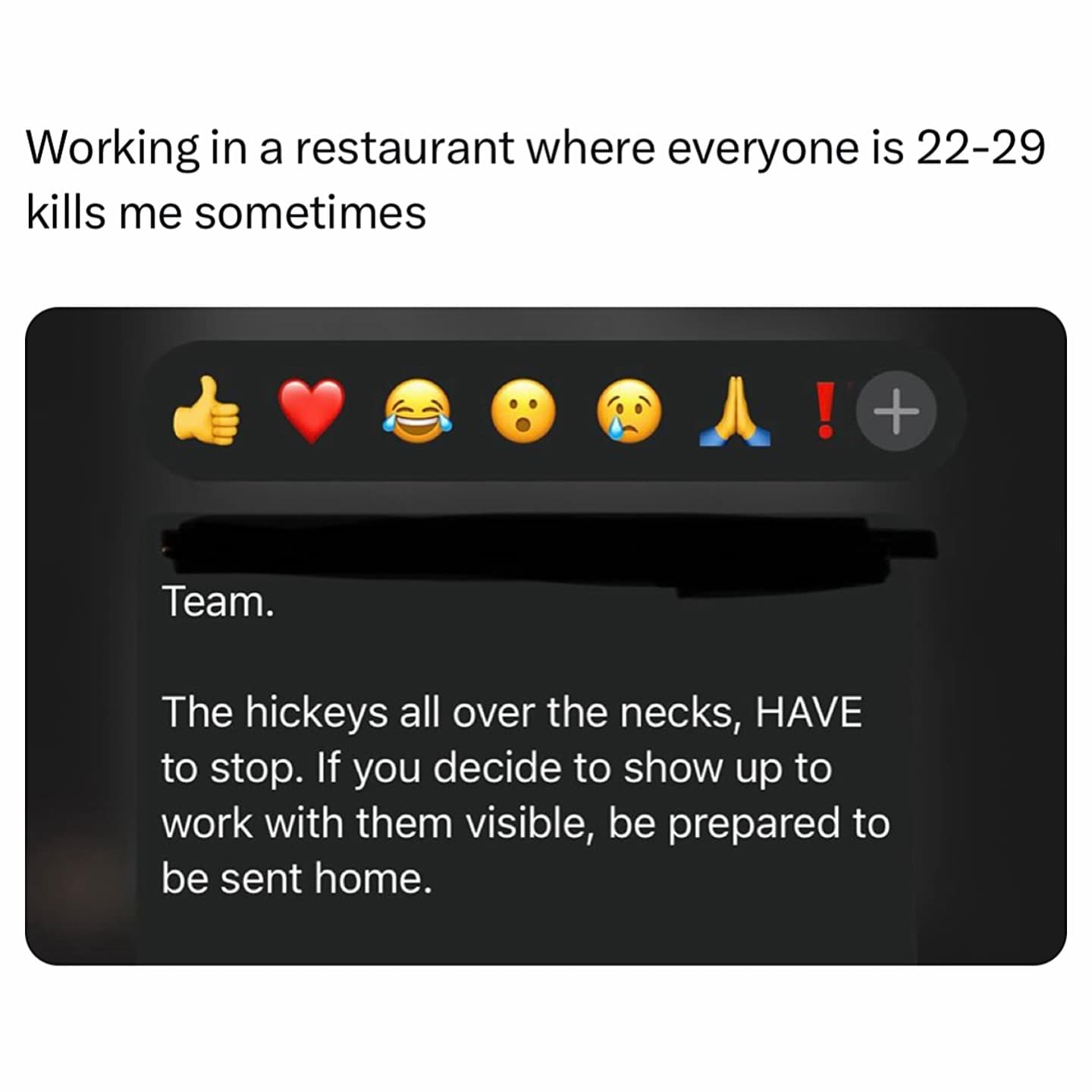Open more reactions with the plus button
Screen dimensions: 1092x1092
click(x=896, y=411)
